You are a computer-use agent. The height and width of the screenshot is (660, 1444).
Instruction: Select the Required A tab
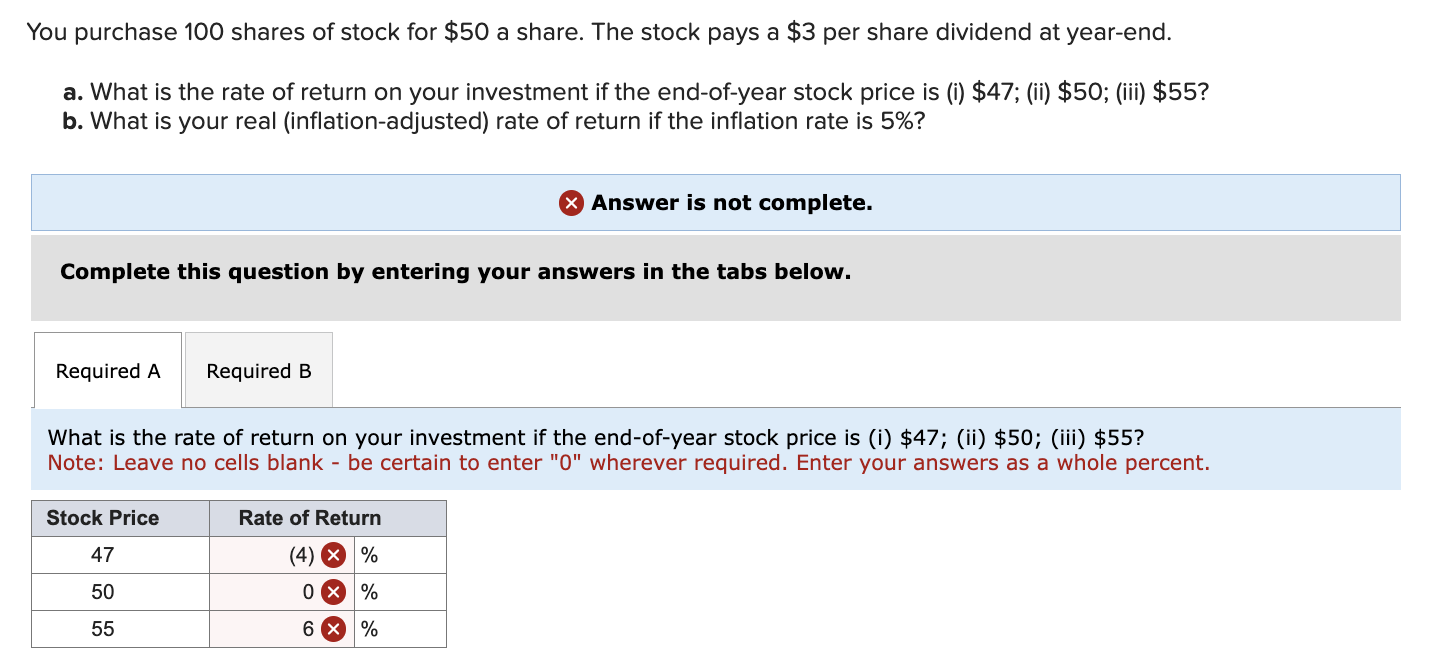pyautogui.click(x=107, y=370)
